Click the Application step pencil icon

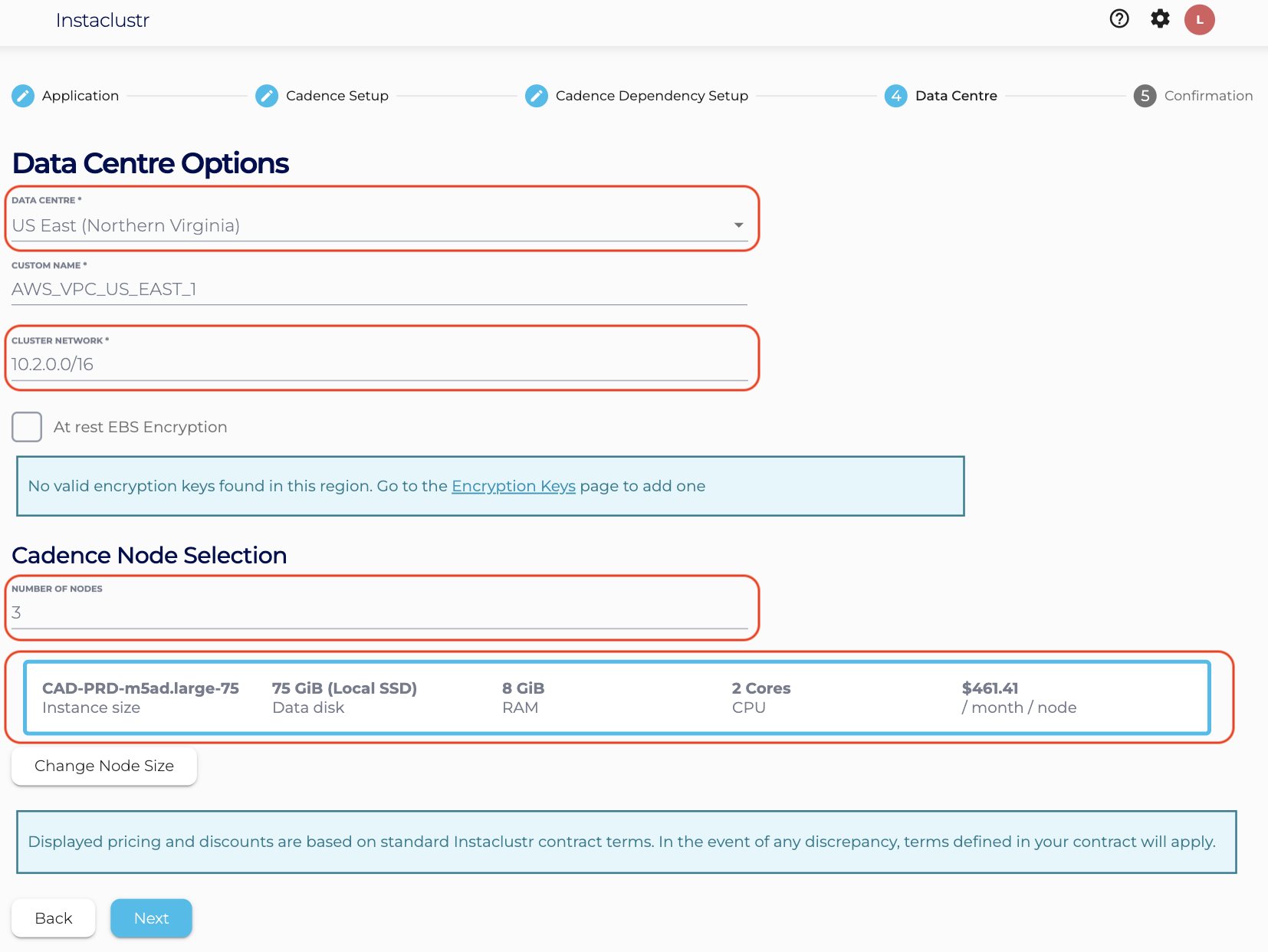click(23, 96)
